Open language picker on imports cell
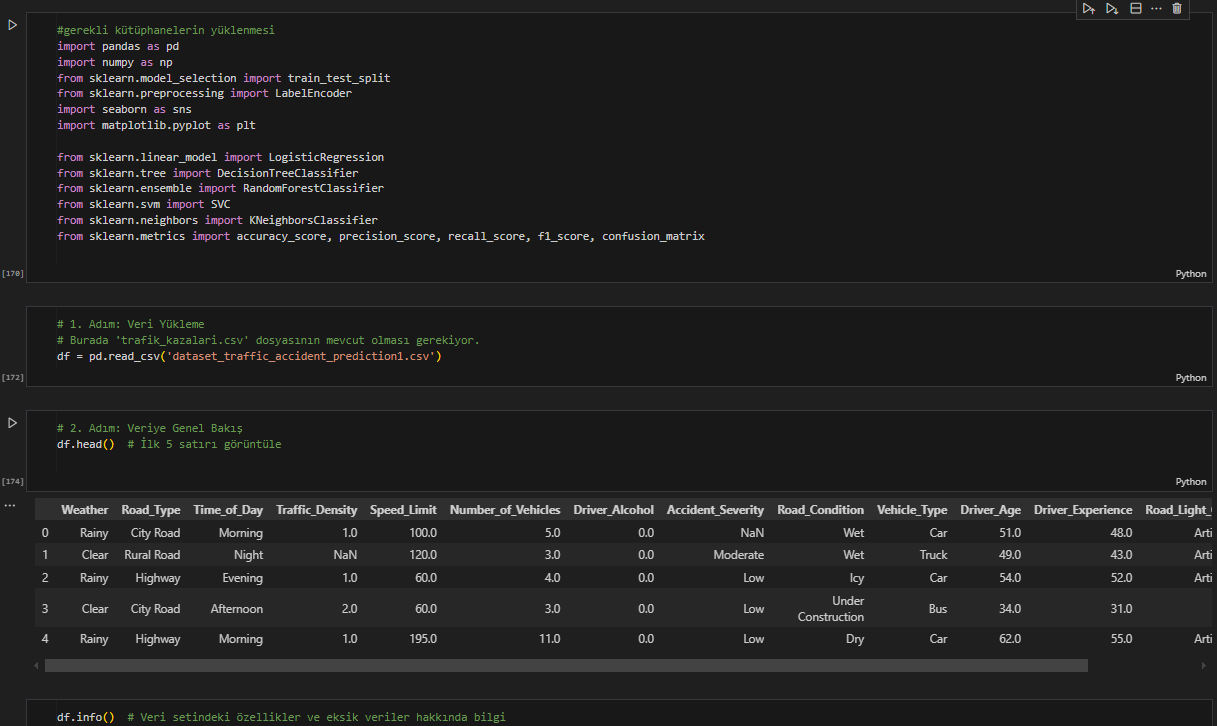Image resolution: width=1217 pixels, height=726 pixels. [x=1190, y=273]
